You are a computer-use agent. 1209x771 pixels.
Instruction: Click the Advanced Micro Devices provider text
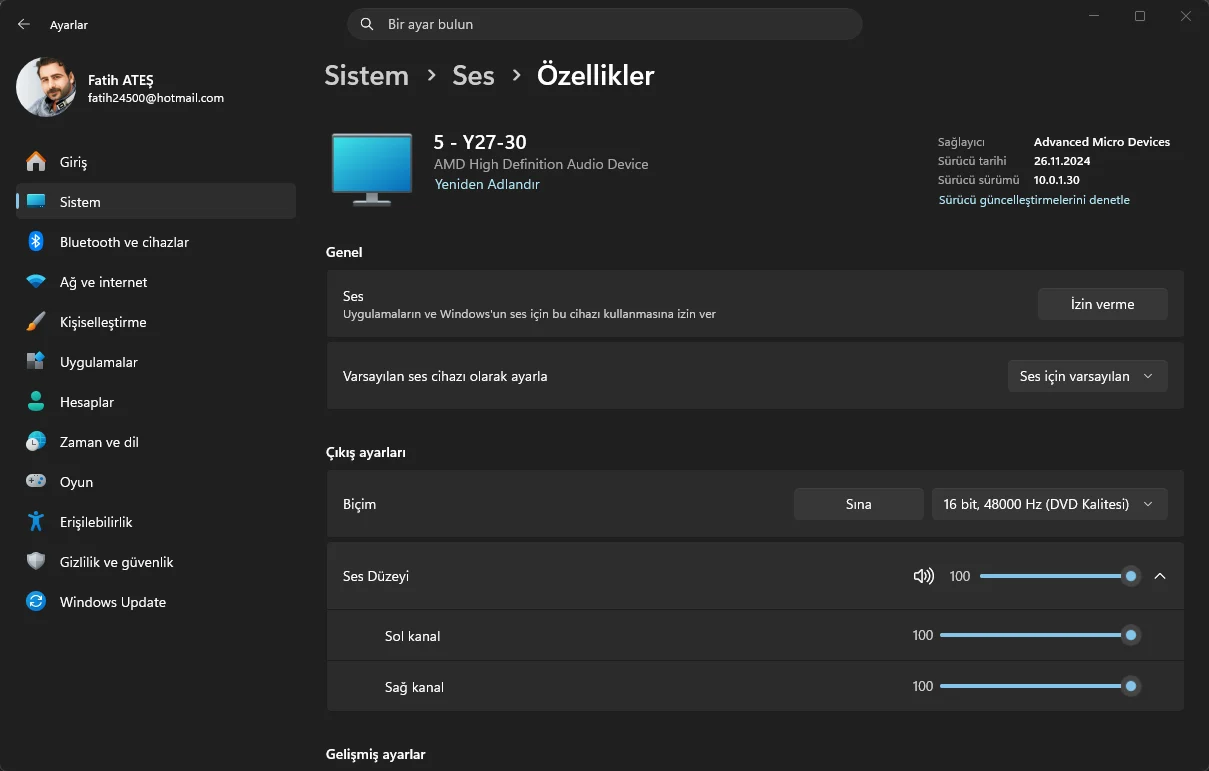tap(1102, 142)
